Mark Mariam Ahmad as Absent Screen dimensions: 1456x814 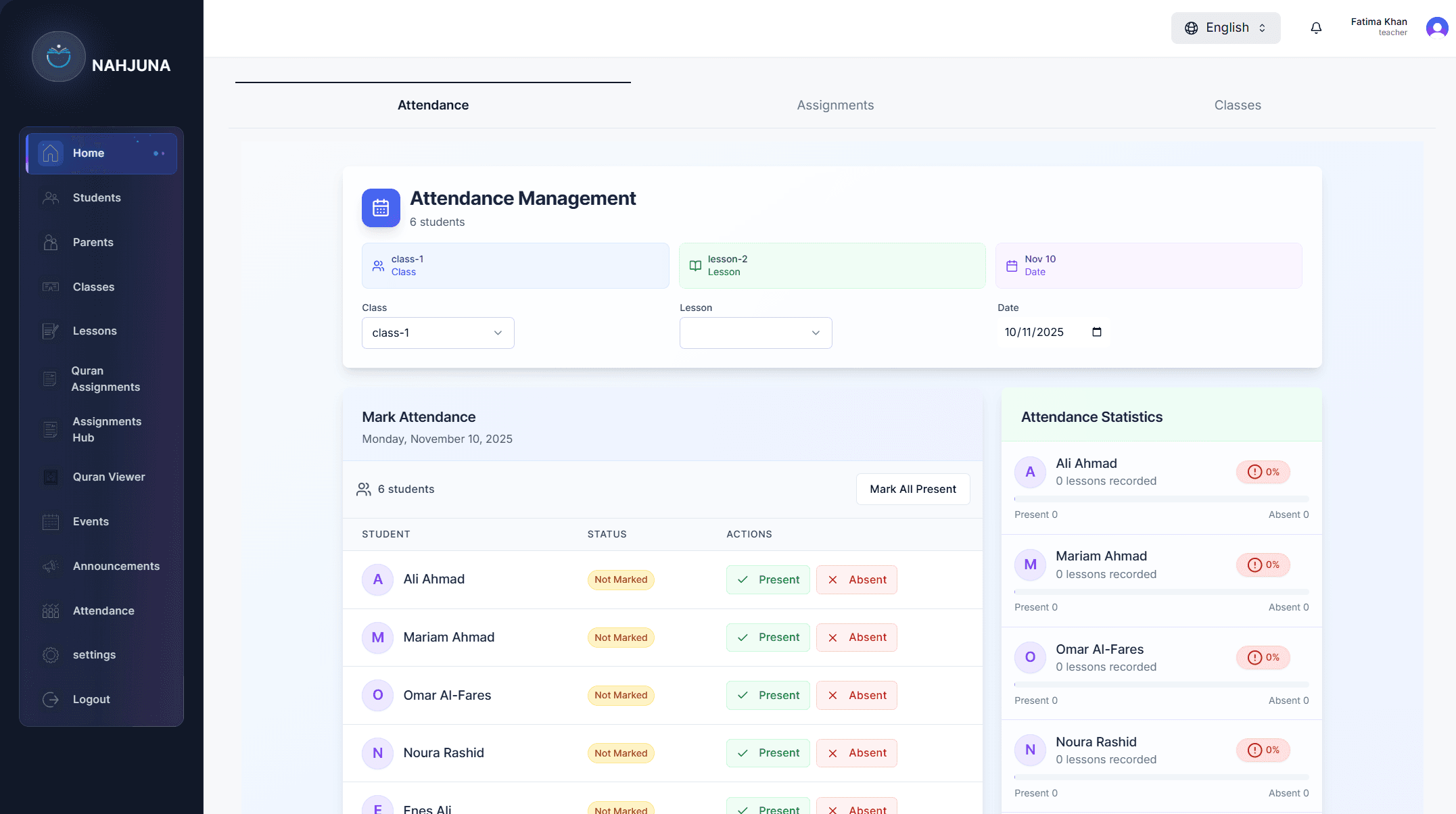pyautogui.click(x=856, y=638)
